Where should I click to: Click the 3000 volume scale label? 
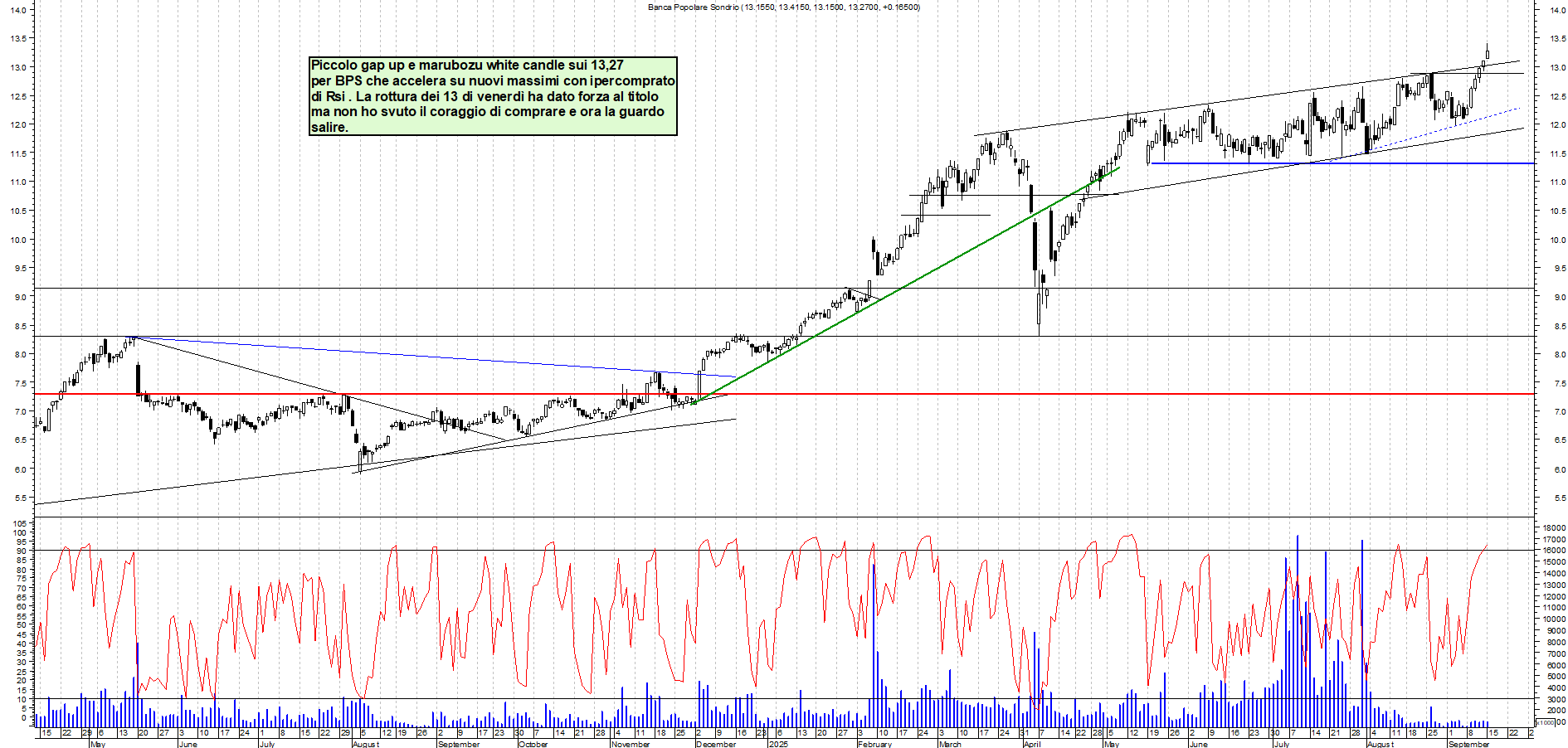click(x=1555, y=699)
